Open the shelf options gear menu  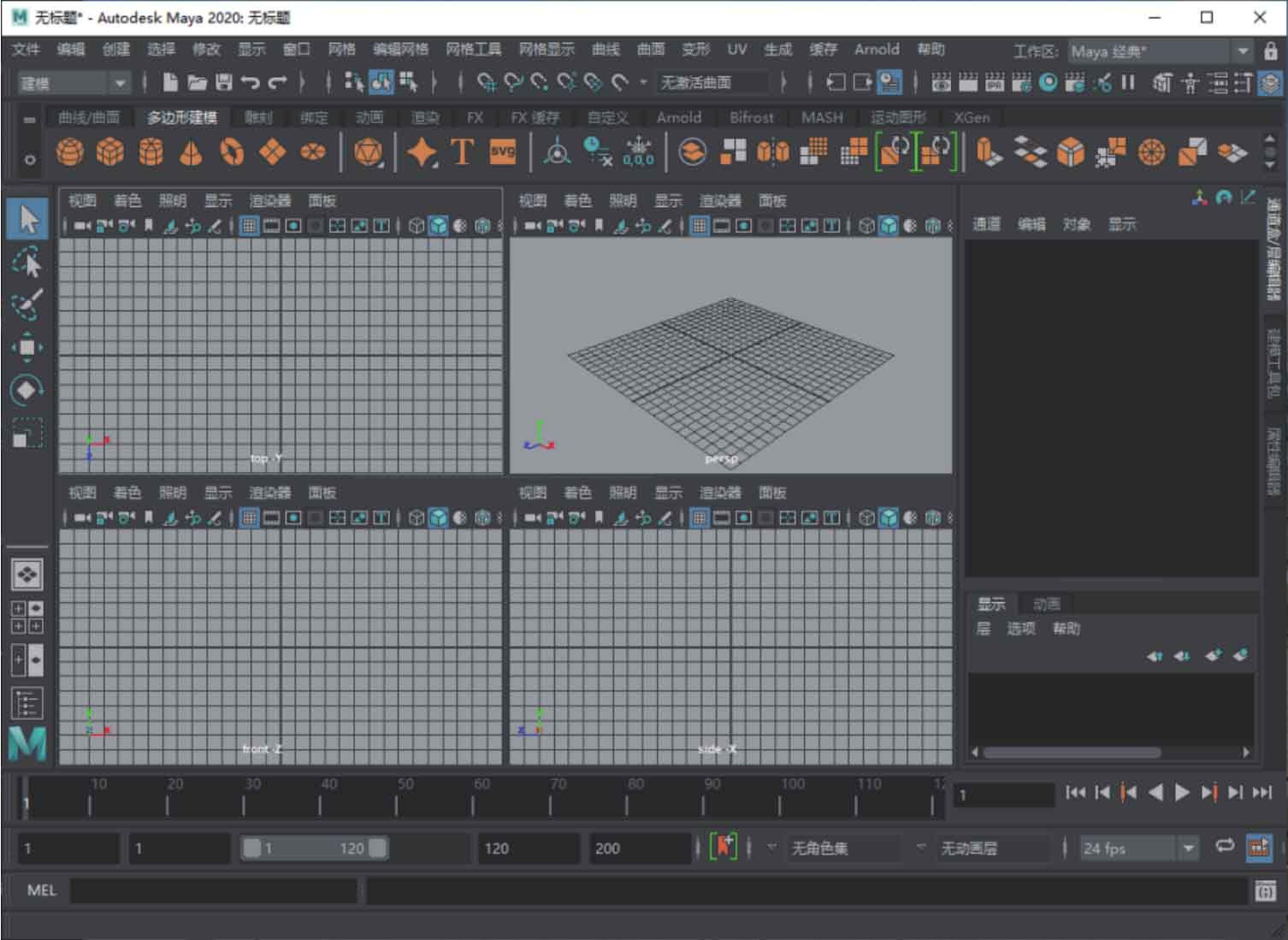tap(30, 160)
